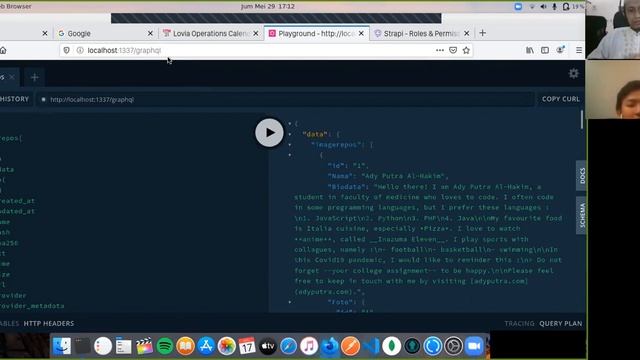Open System Preferences from the dock
This screenshot has height=360, width=640.
453,346
